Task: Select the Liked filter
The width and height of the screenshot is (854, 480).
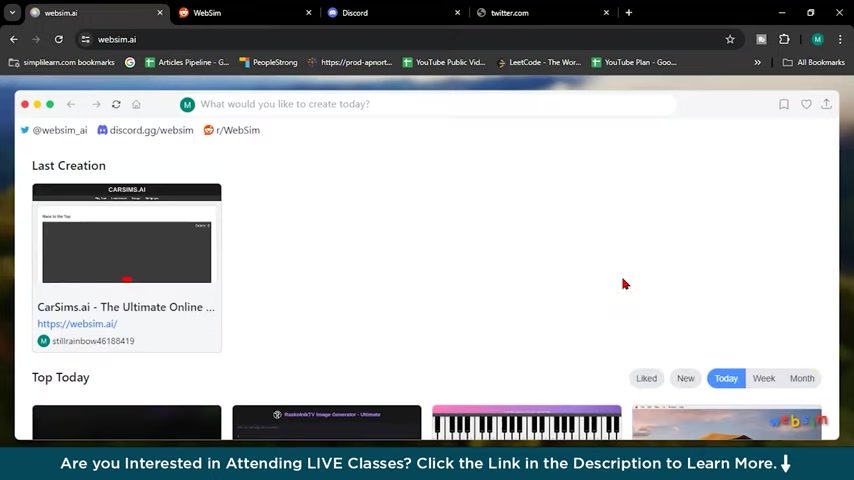Action: click(x=646, y=378)
